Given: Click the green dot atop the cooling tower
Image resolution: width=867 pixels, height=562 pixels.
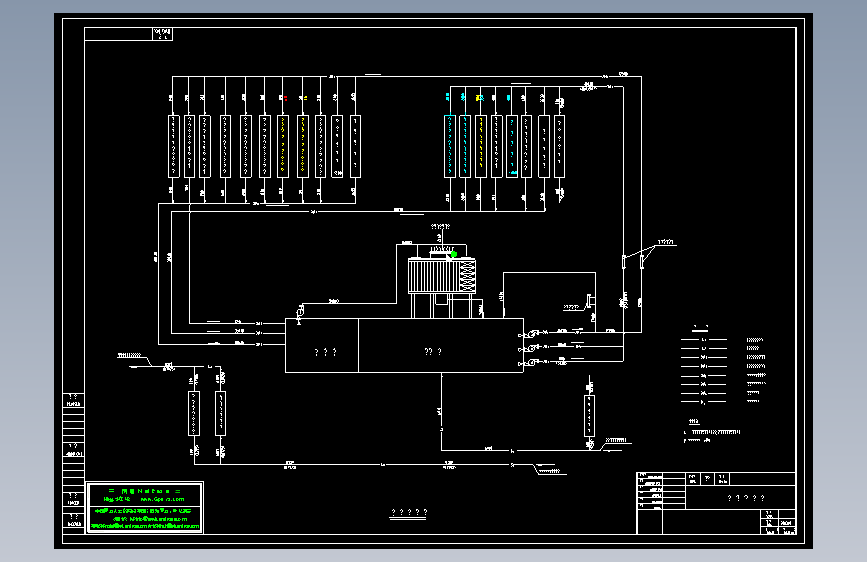Looking at the screenshot, I should point(453,254).
